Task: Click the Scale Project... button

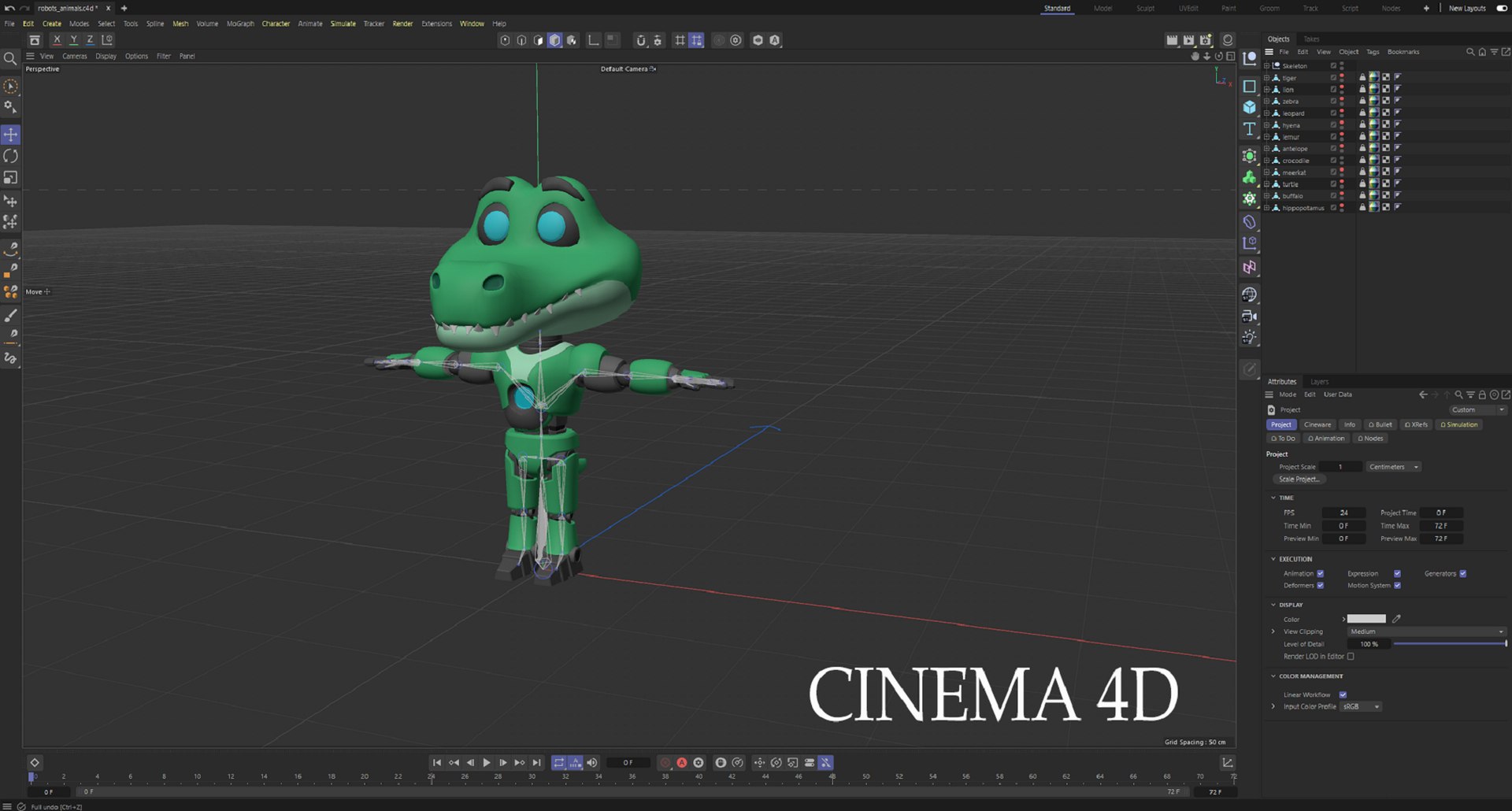Action: point(1298,479)
